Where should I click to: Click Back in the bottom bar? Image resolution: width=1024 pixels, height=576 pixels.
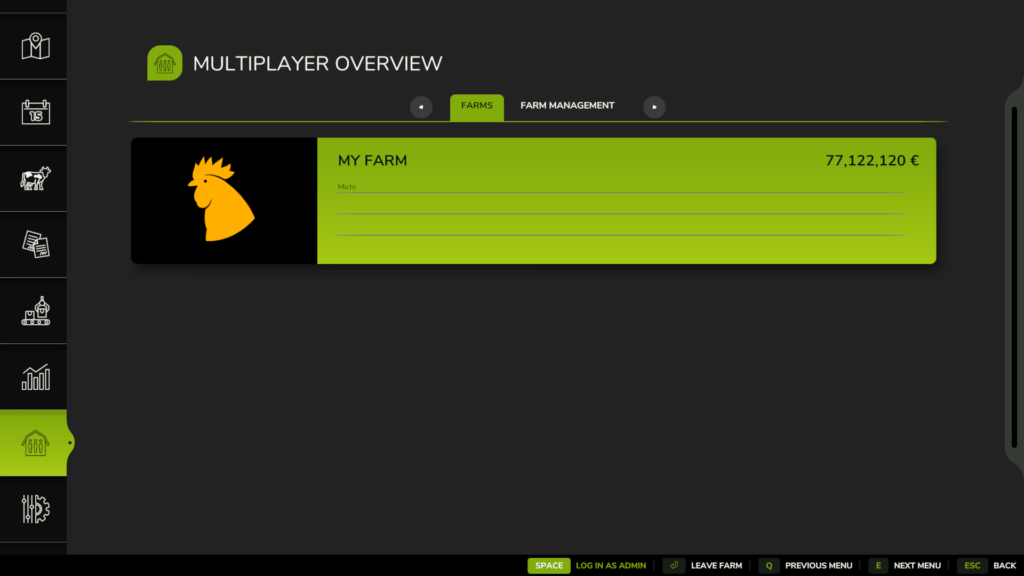pos(1004,566)
